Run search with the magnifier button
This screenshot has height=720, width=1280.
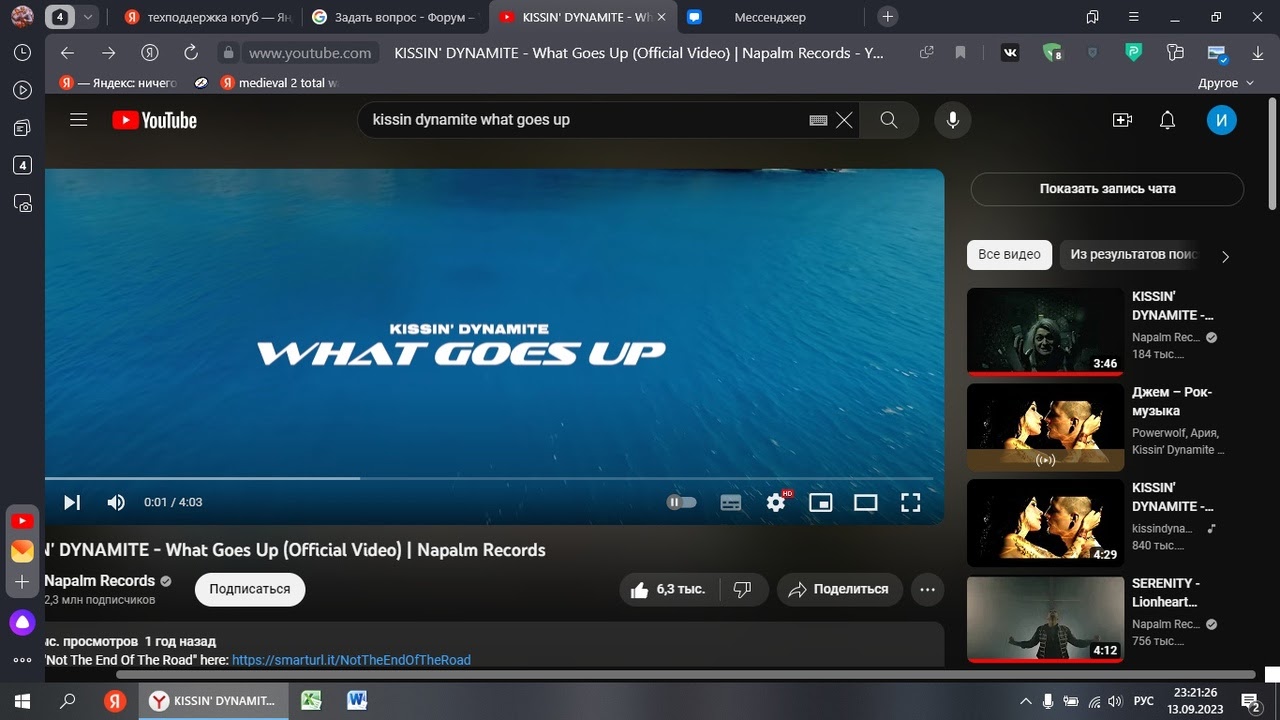click(889, 120)
